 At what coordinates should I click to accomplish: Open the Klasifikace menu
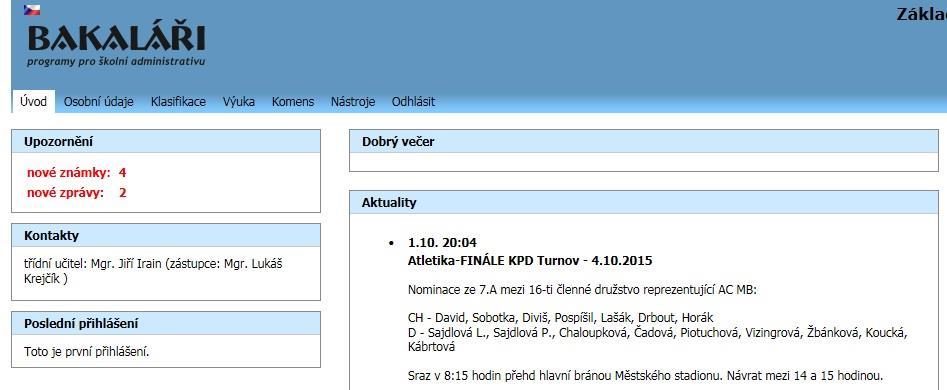click(x=178, y=101)
